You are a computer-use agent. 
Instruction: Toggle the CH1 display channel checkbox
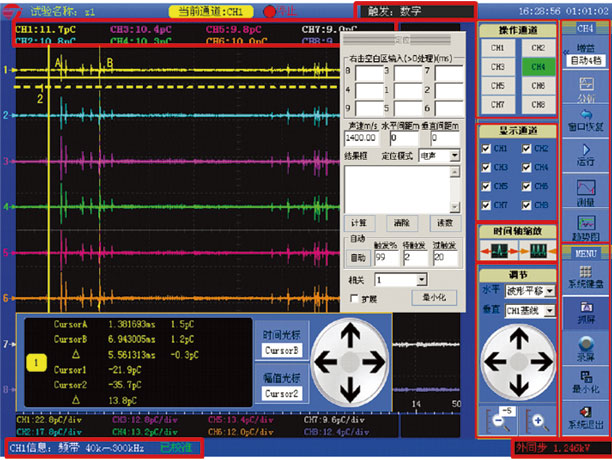click(x=487, y=149)
